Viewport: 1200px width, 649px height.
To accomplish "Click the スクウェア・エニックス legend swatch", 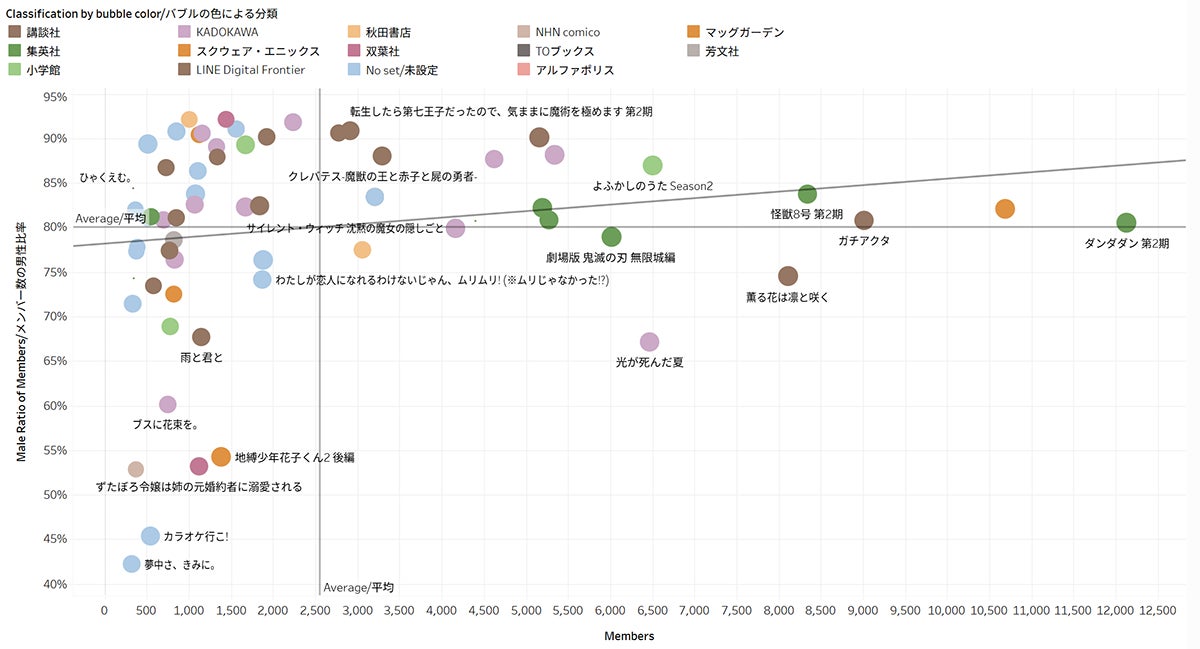I will [x=185, y=51].
